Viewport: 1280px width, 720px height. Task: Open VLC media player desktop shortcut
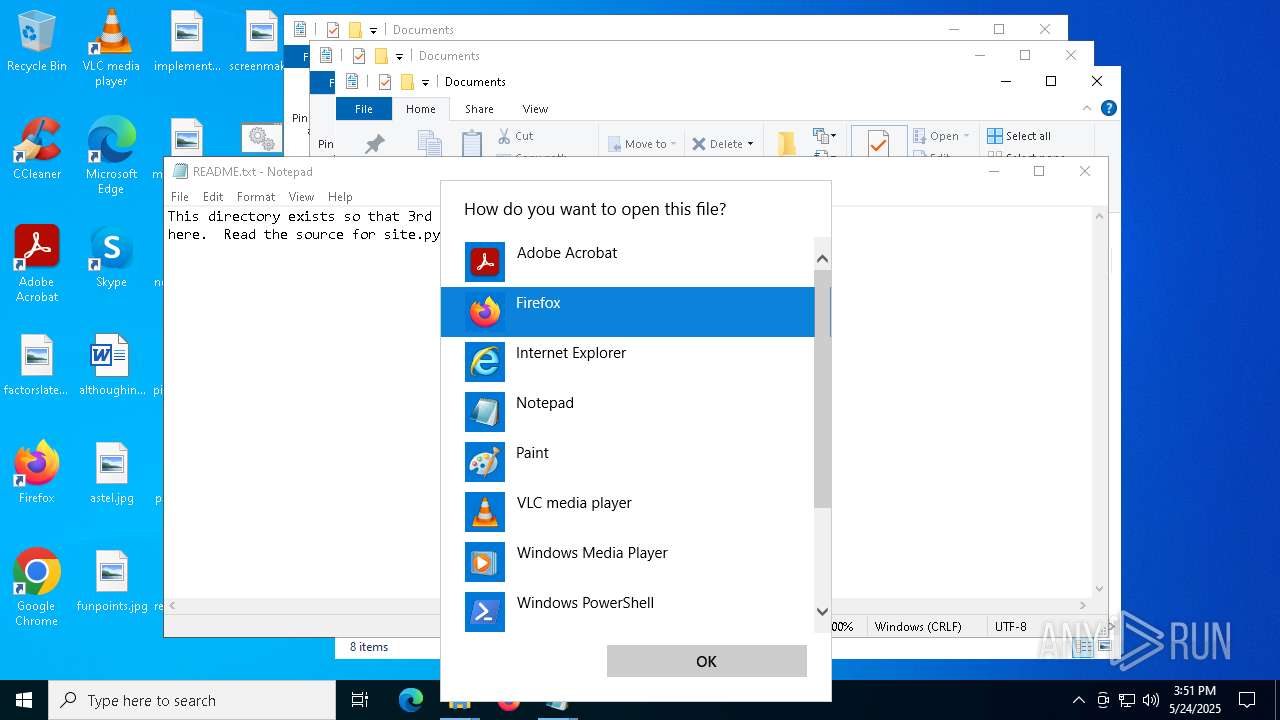pos(111,47)
